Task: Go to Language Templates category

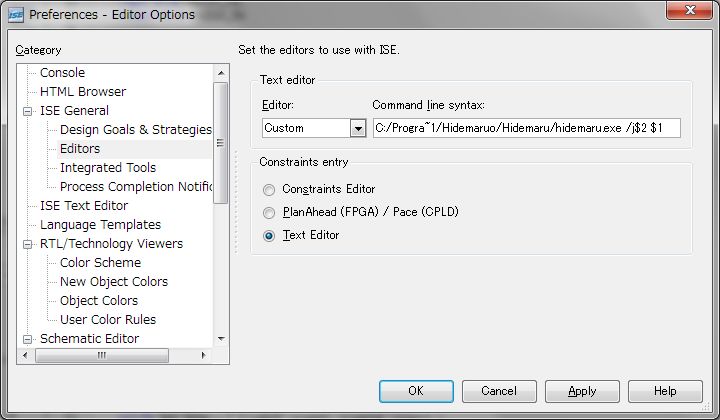Action: point(100,225)
